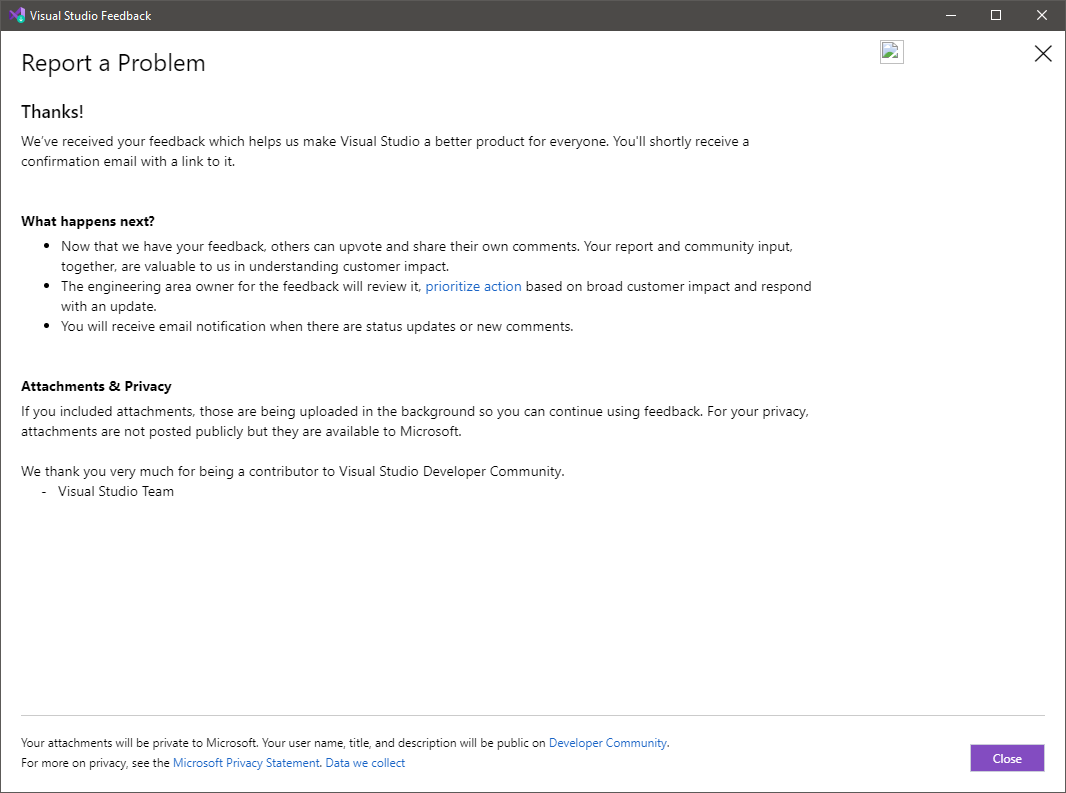Click the 'Attachments & Privacy' heading
The width and height of the screenshot is (1066, 793).
click(96, 386)
